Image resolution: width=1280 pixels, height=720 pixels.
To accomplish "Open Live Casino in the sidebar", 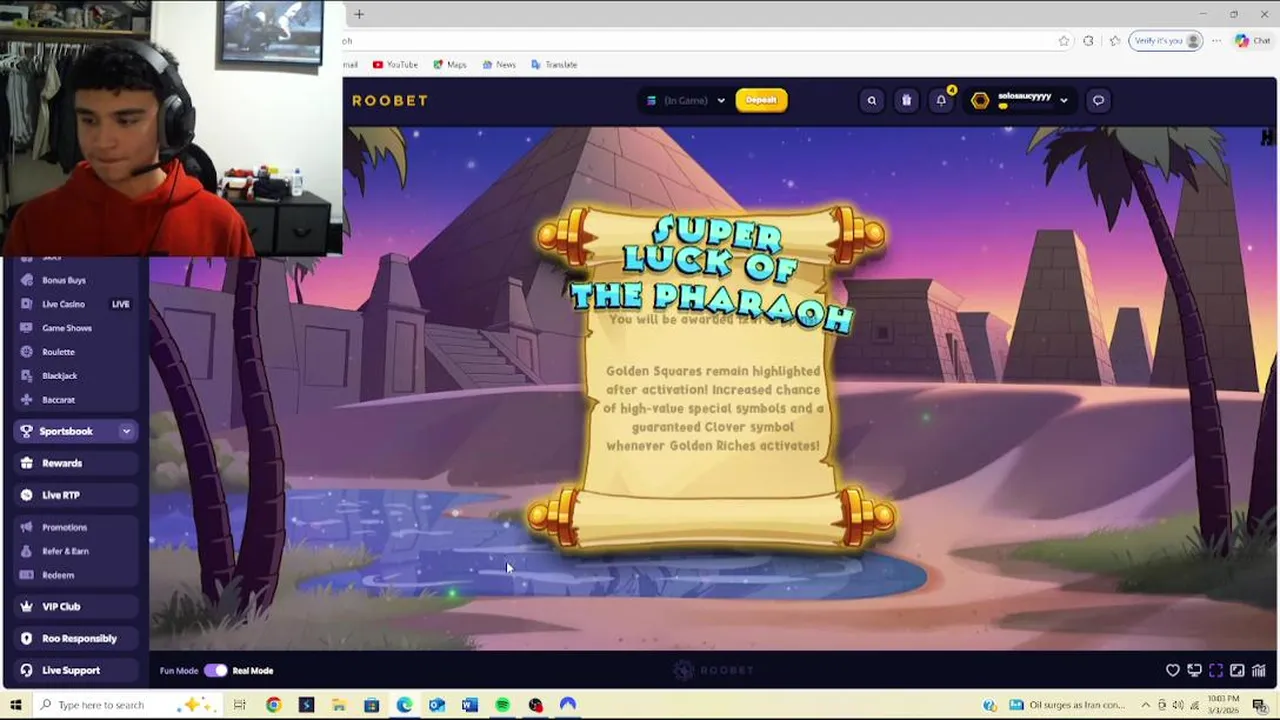I will point(64,304).
